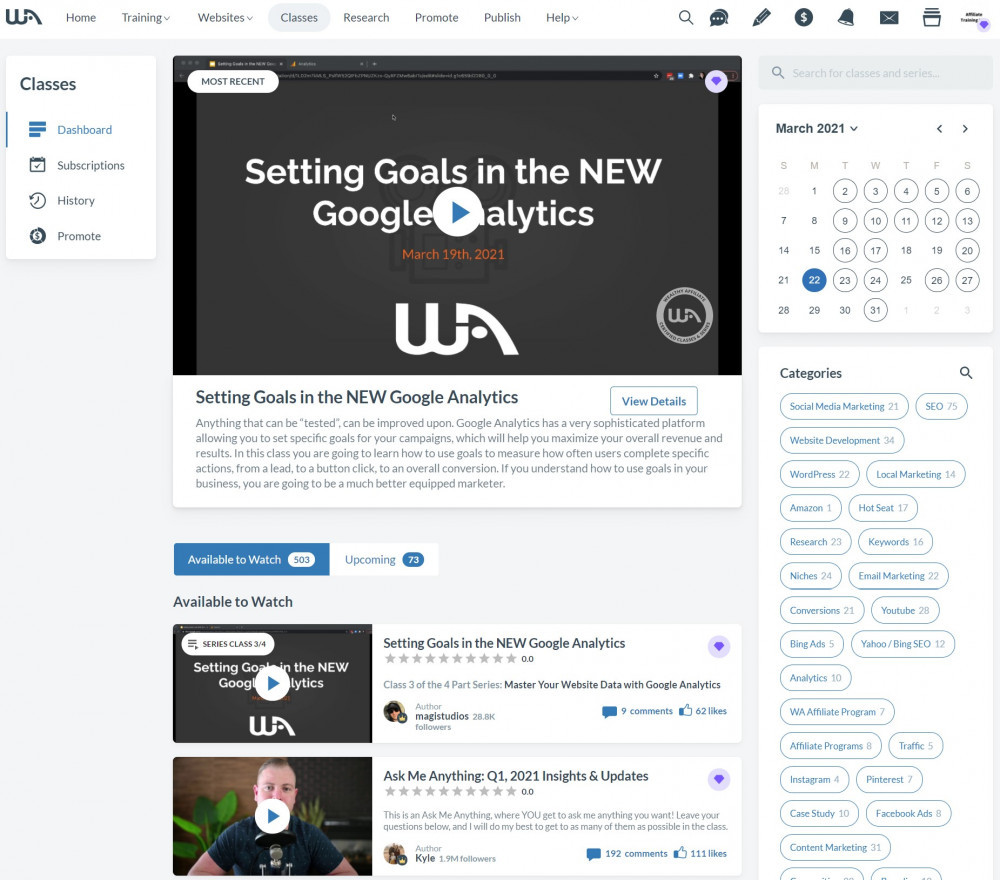Open the Home nav item
Viewport: 1000px width, 880px height.
(x=81, y=18)
